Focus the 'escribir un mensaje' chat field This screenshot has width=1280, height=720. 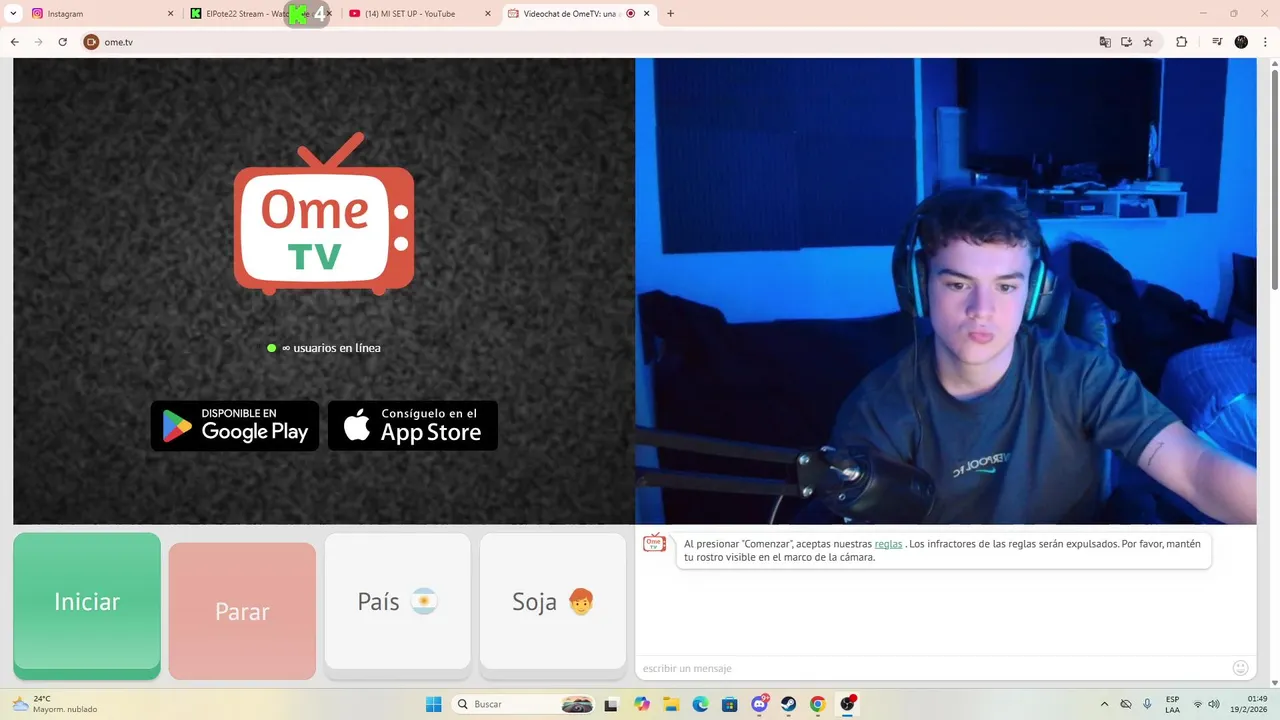(930, 668)
